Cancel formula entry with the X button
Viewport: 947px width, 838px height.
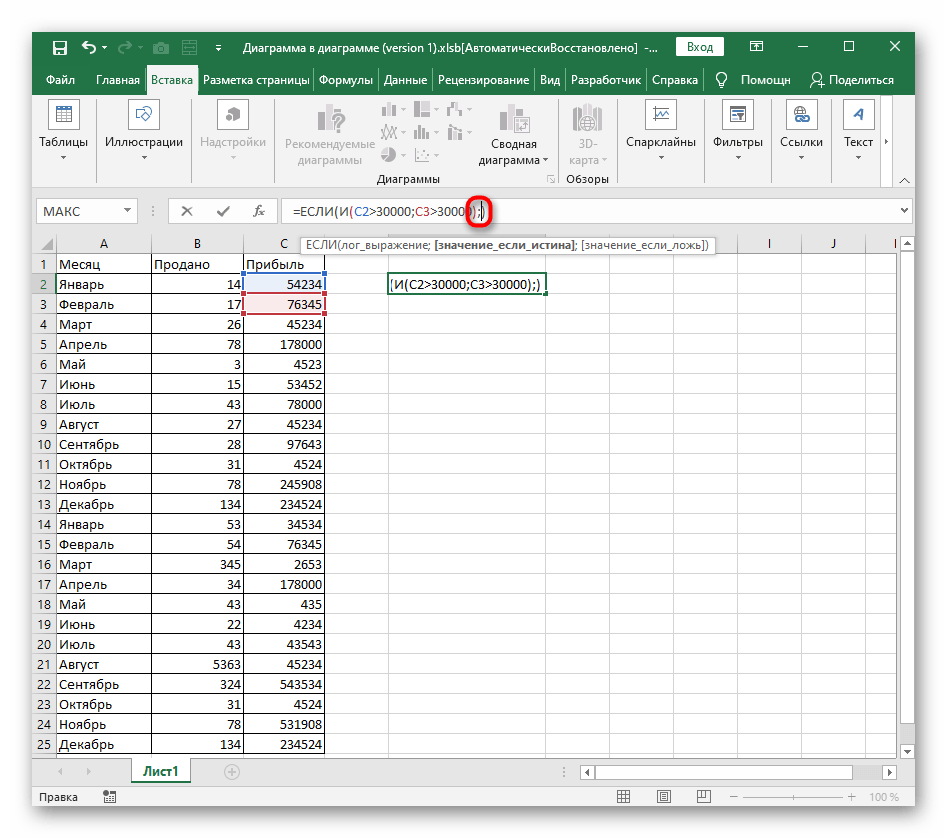point(187,211)
